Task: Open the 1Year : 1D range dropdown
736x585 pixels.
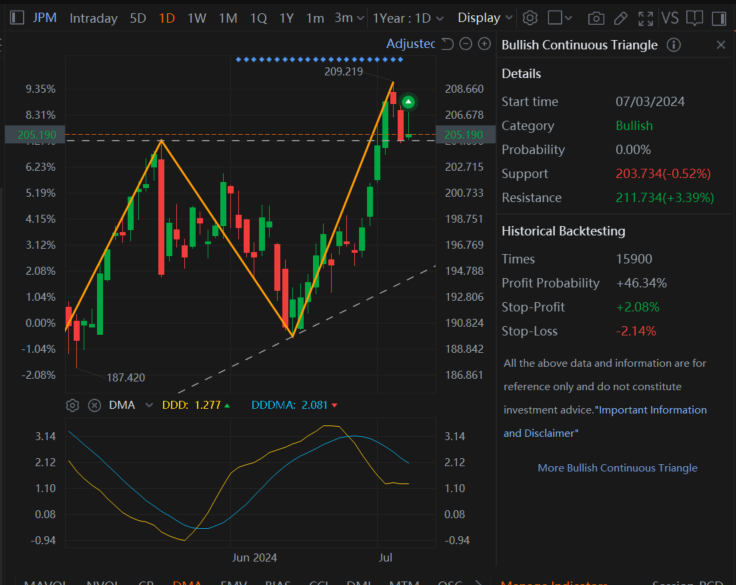Action: pos(407,18)
